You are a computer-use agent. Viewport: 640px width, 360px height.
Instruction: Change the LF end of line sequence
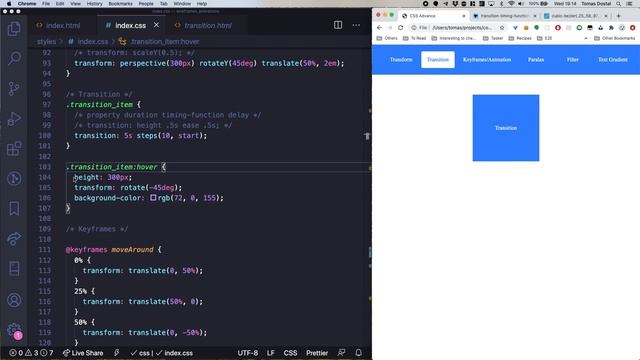tap(271, 353)
